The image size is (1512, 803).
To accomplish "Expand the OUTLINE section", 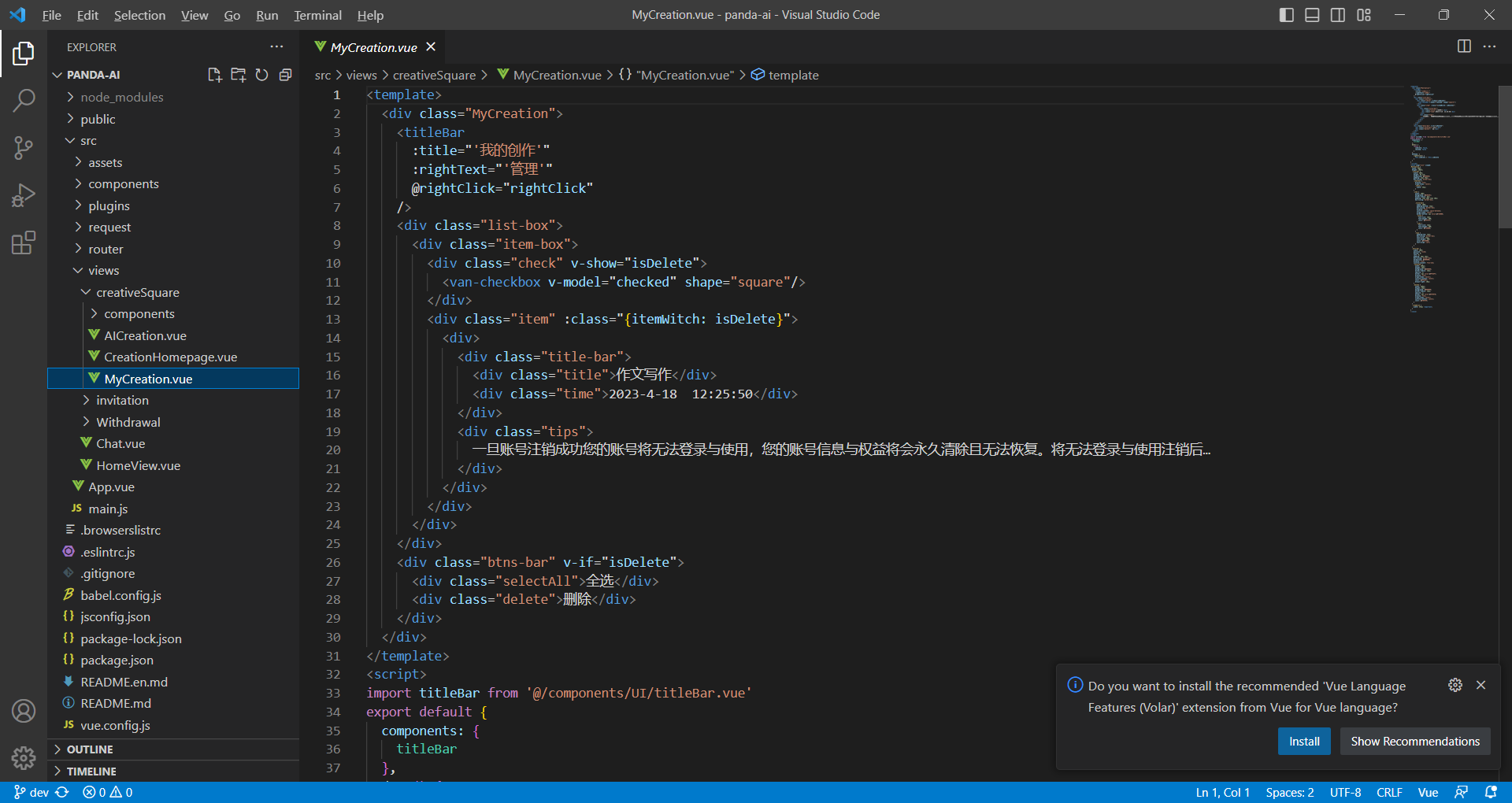I will (173, 749).
